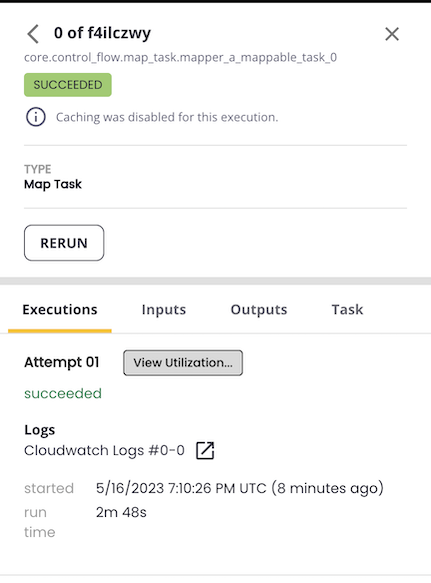Click the Map Task type label

tap(53, 184)
